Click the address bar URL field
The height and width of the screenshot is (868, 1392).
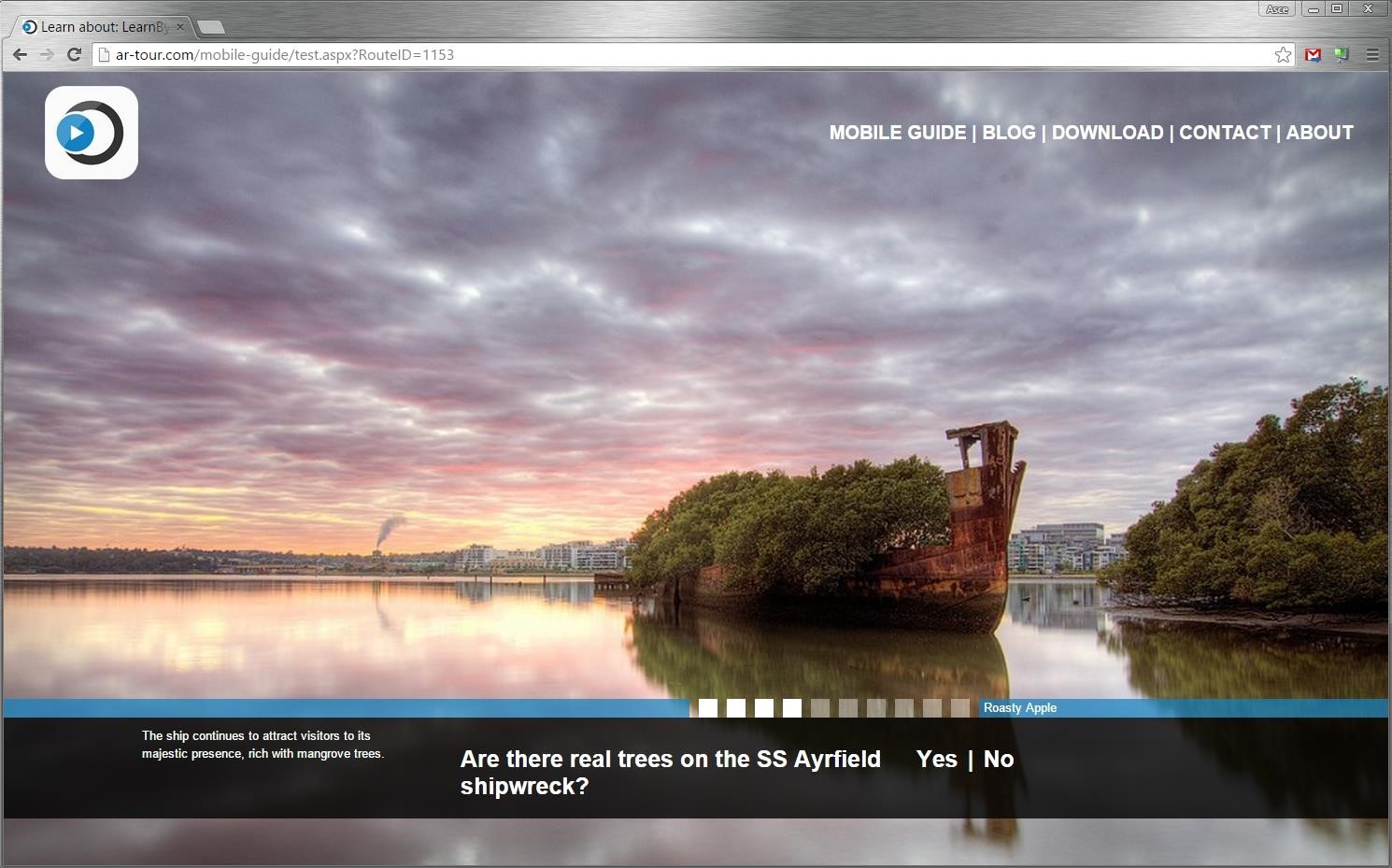[654, 55]
